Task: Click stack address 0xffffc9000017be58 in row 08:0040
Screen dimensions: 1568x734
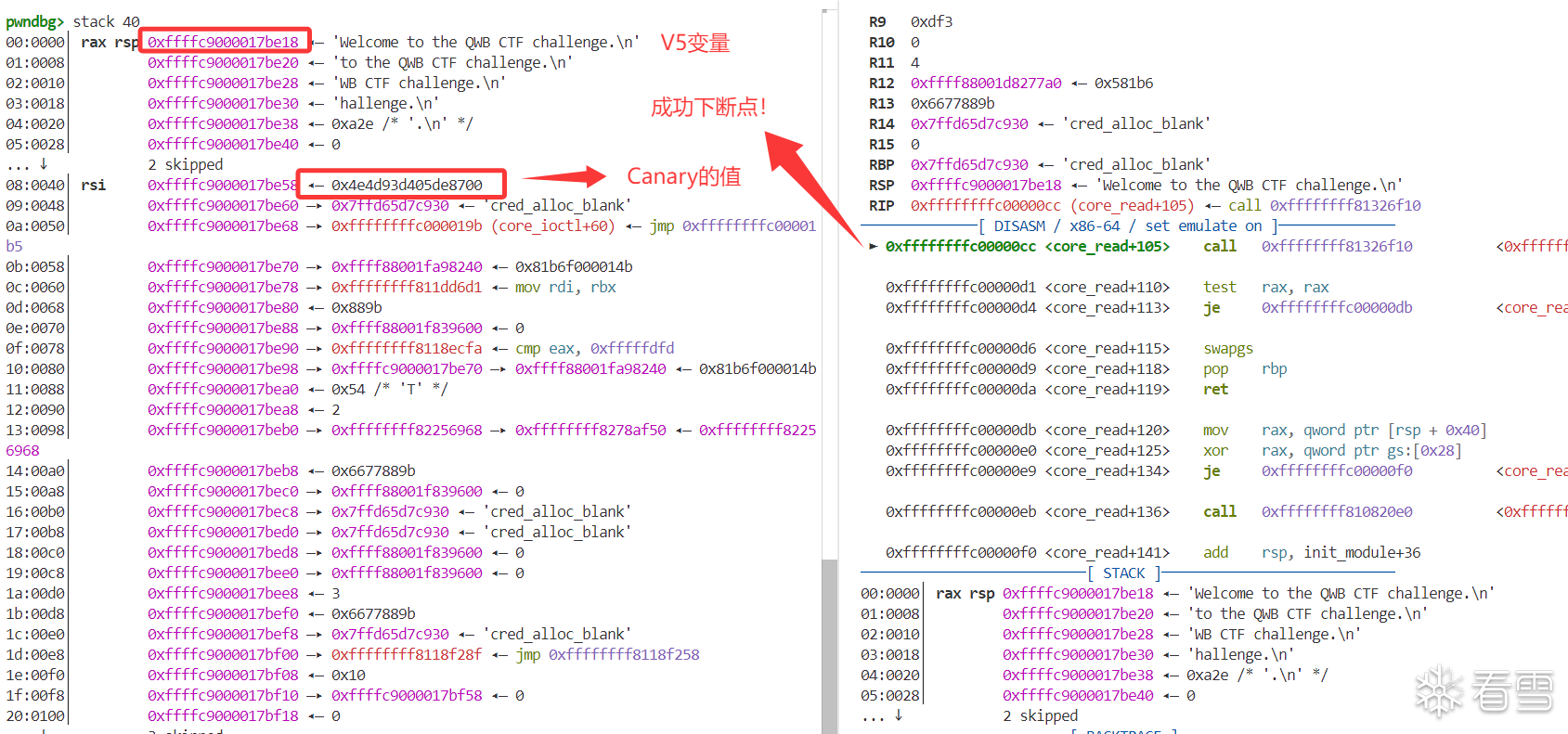Action: tap(223, 185)
